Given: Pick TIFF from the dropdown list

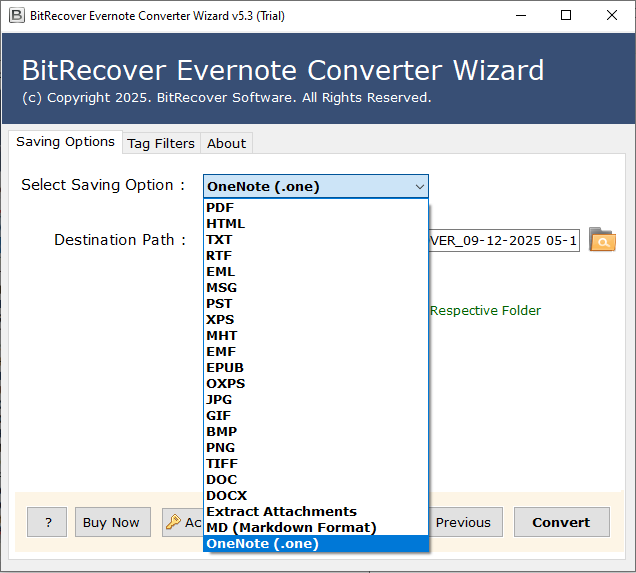Looking at the screenshot, I should (x=316, y=464).
